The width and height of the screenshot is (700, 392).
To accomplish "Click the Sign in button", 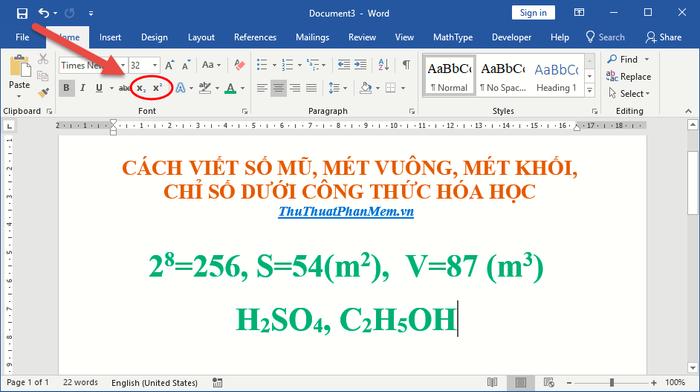I will [533, 13].
